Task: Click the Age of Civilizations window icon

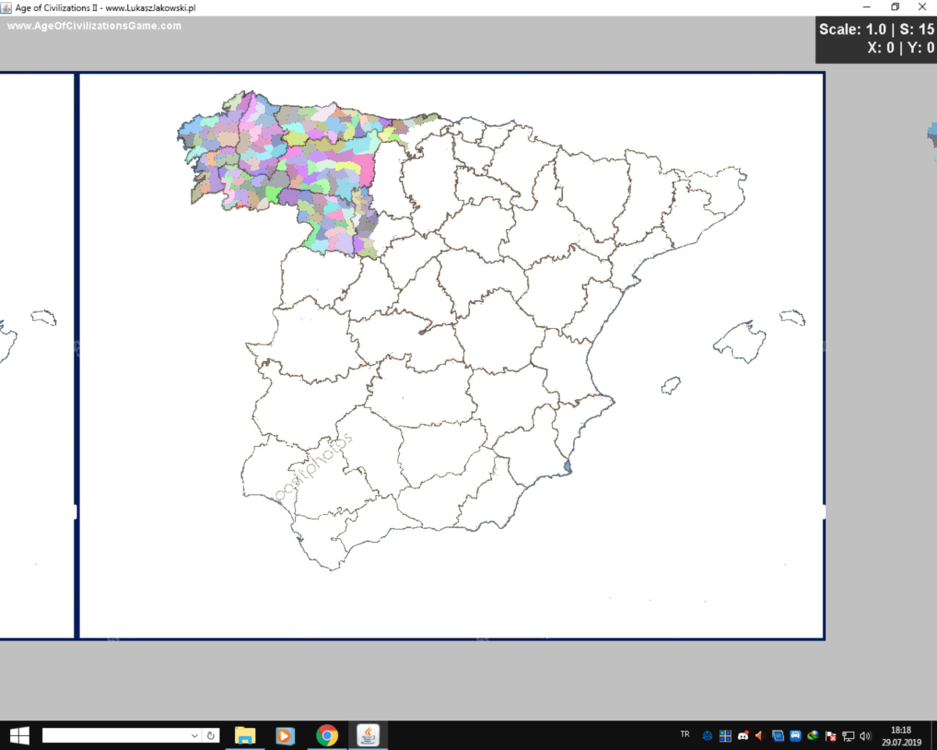Action: pyautogui.click(x=7, y=8)
